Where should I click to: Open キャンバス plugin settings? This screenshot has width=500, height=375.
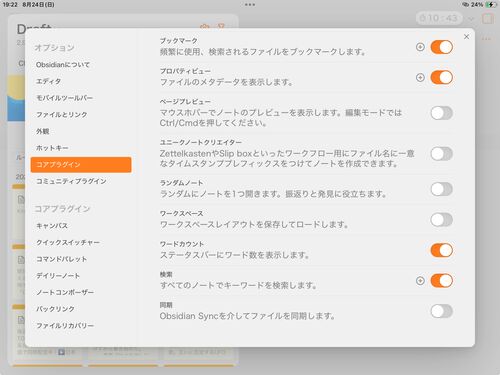click(81, 226)
